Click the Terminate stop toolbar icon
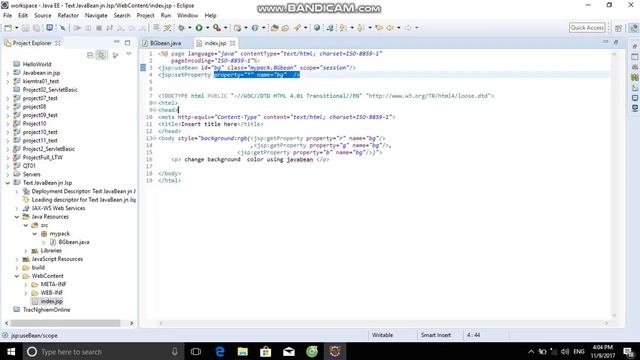Viewport: 640px width, 360px height. click(x=99, y=28)
